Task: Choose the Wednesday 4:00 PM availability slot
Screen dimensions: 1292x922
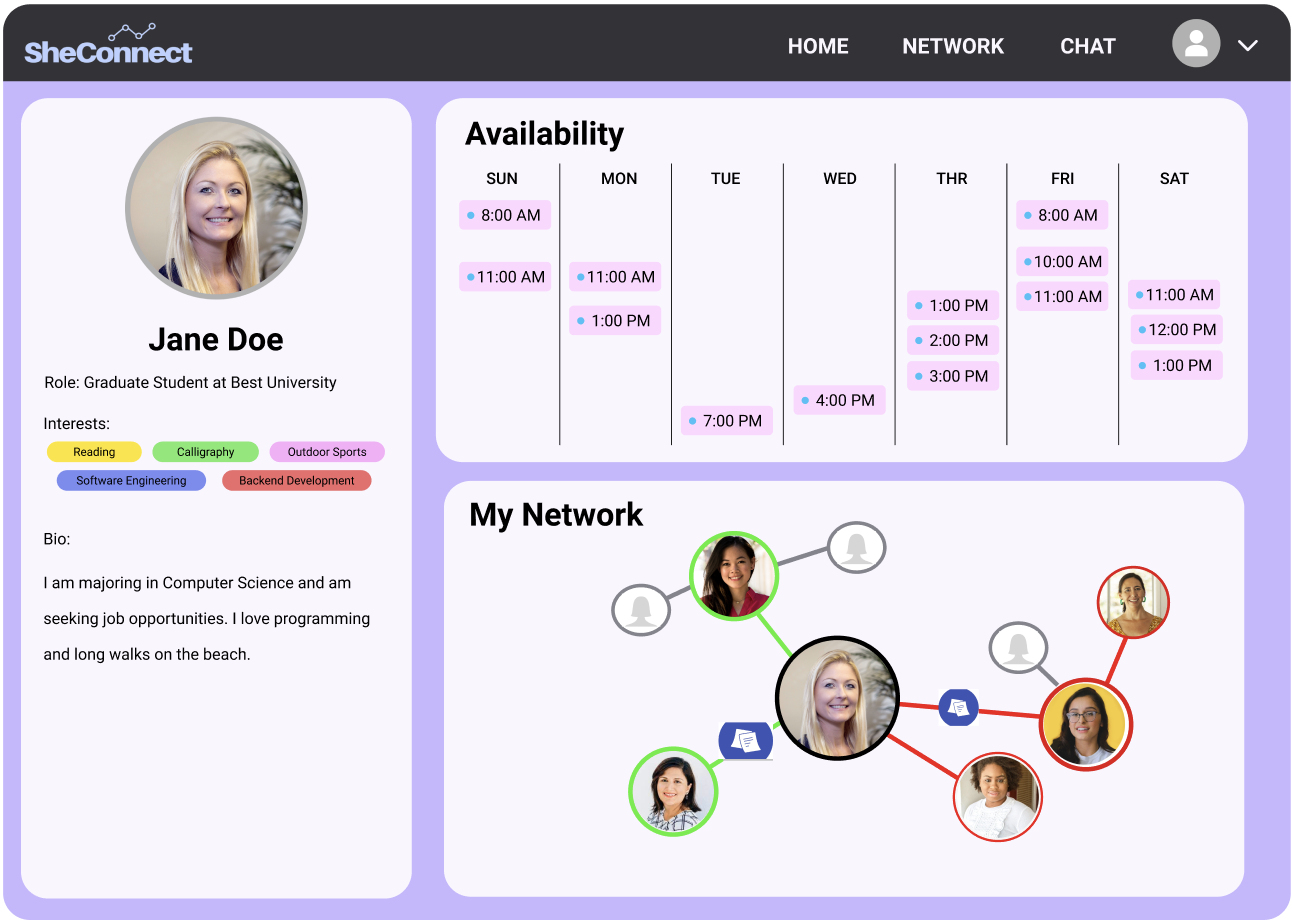Action: 839,400
